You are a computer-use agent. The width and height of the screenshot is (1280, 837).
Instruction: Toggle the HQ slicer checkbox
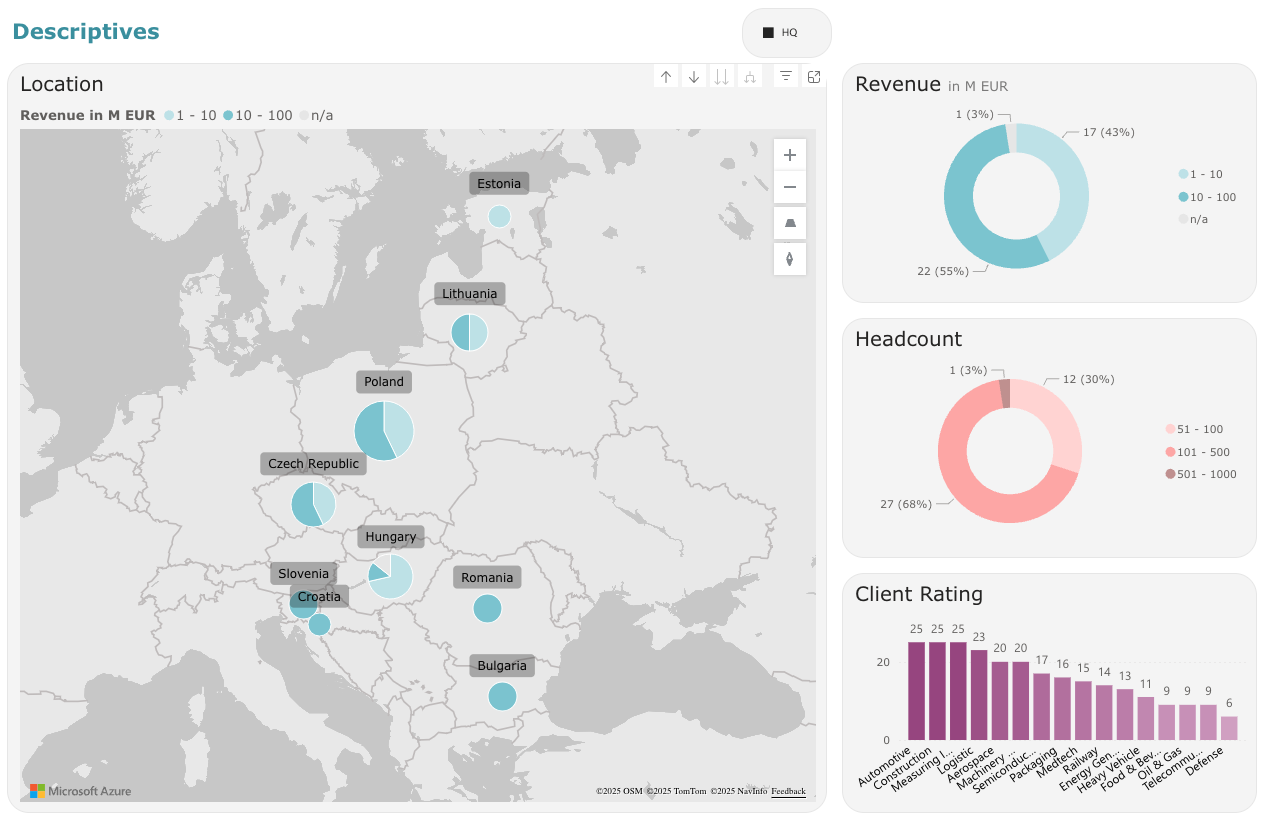[x=768, y=33]
